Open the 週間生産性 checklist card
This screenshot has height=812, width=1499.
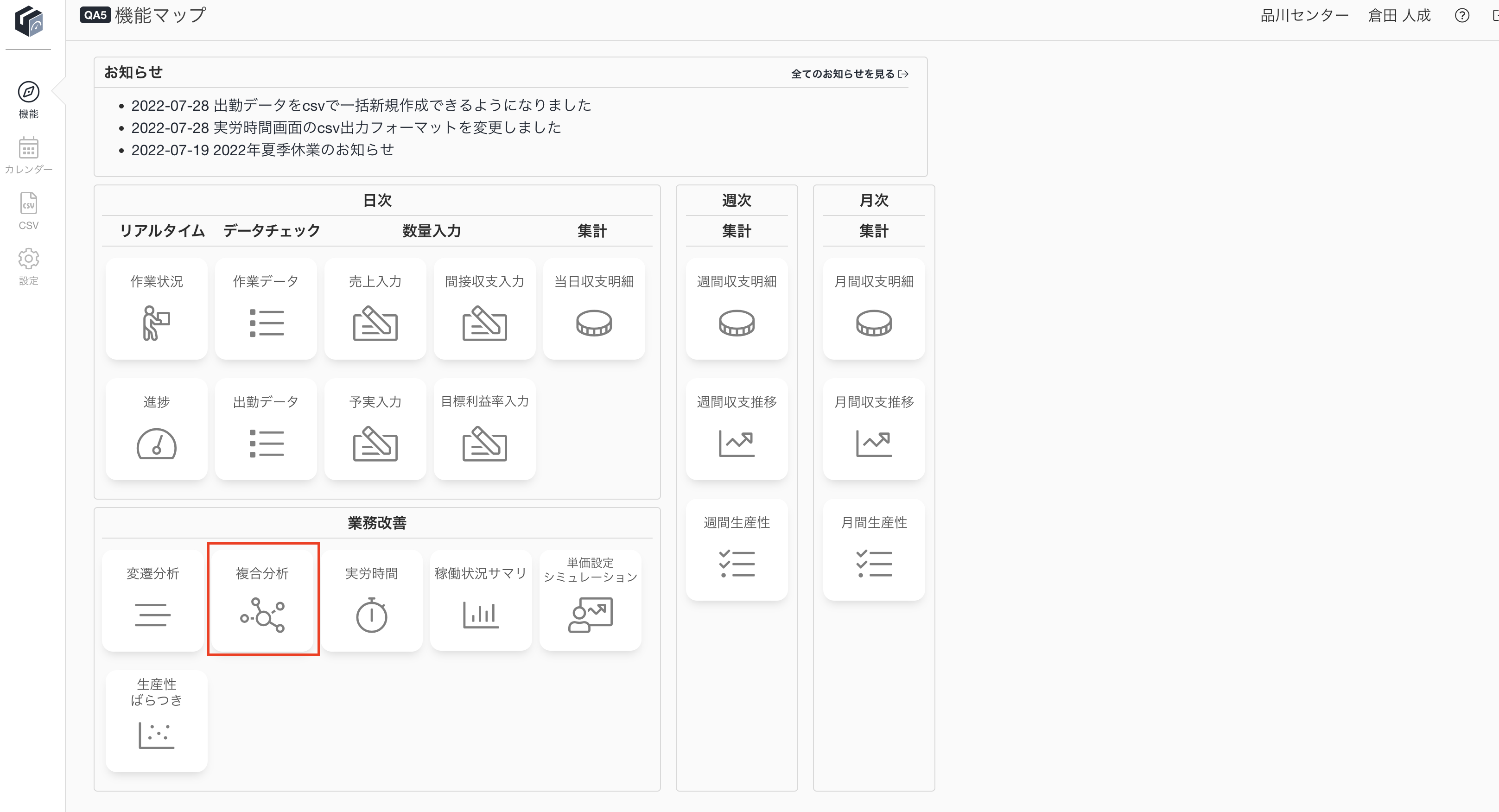(x=737, y=550)
